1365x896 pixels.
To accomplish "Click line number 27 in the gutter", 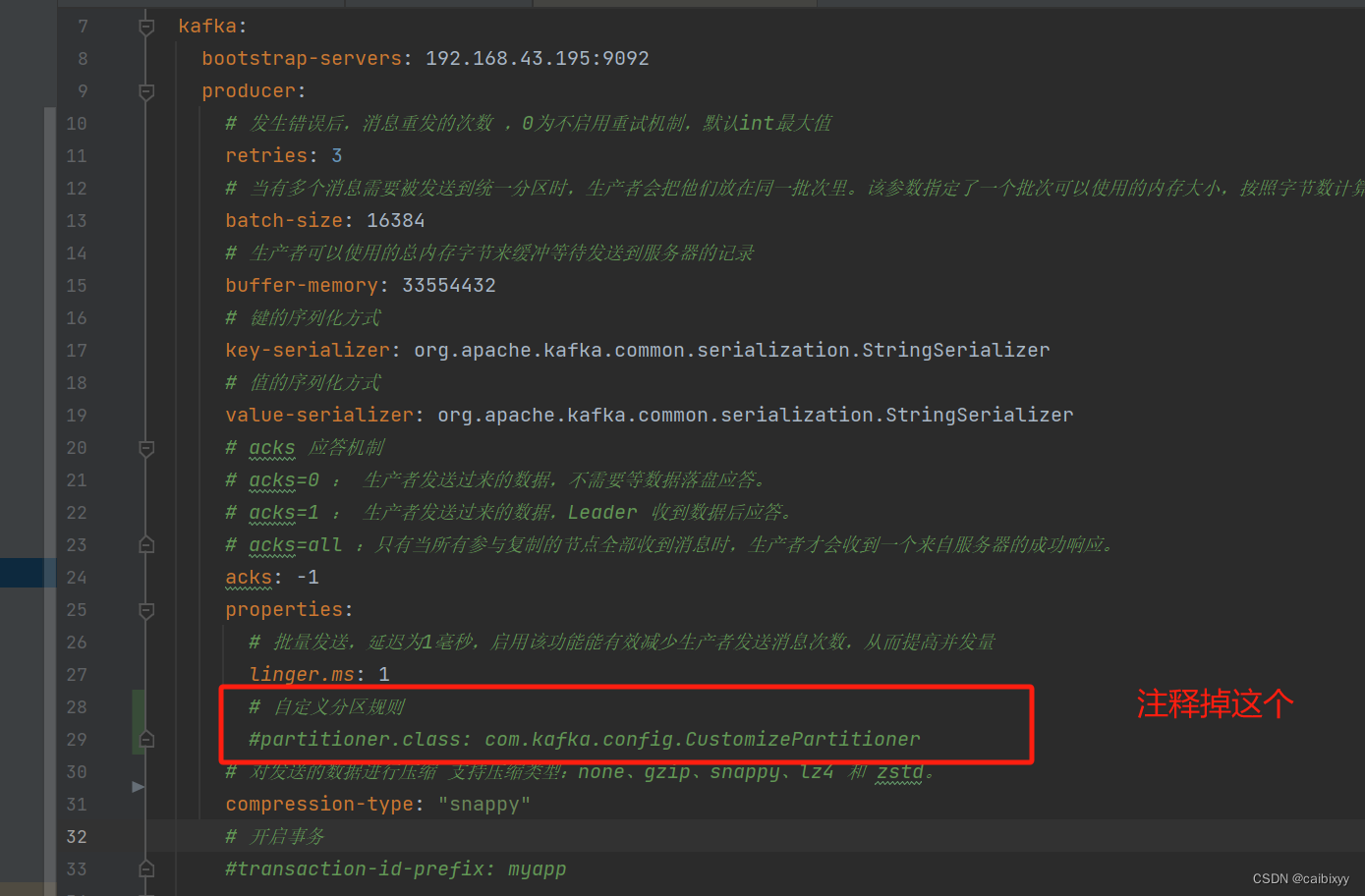I will (77, 675).
